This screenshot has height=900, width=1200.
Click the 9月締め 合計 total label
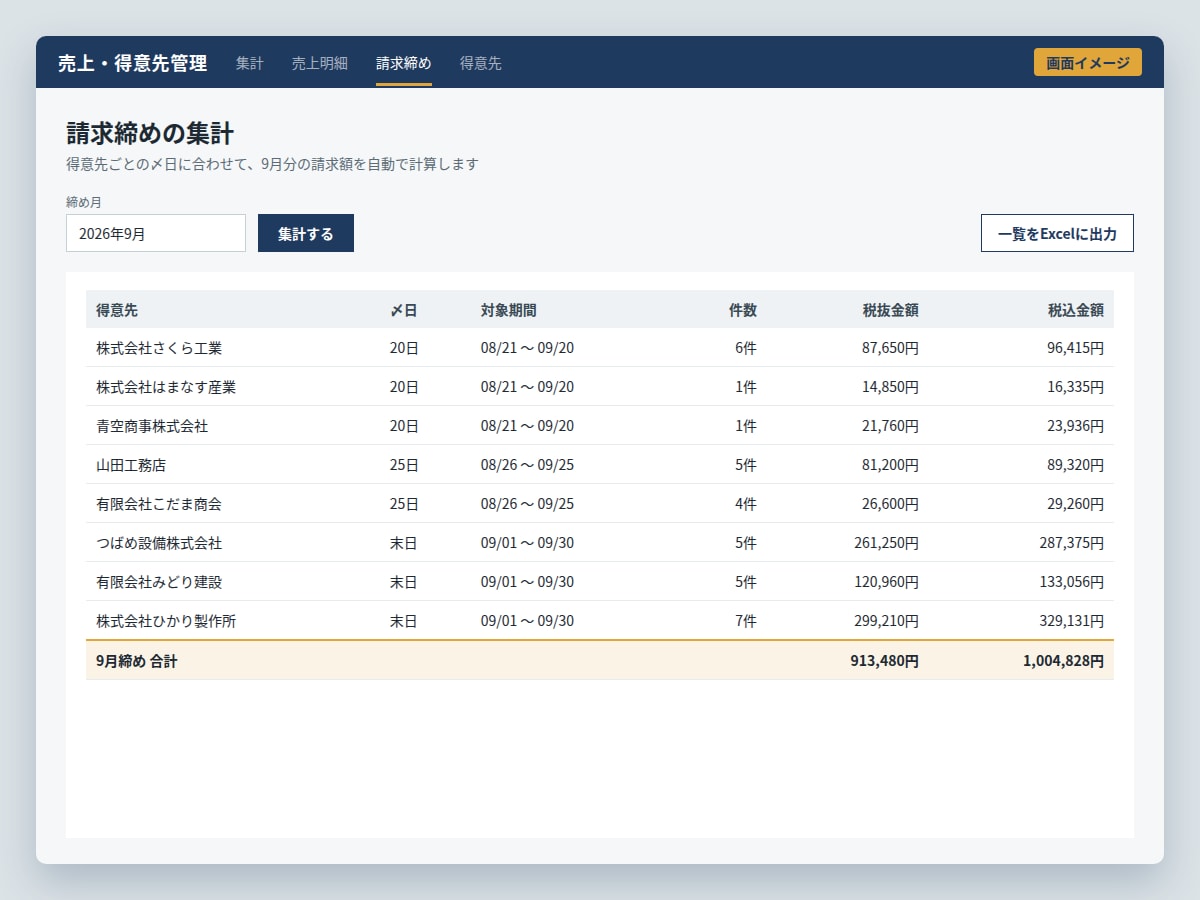137,661
